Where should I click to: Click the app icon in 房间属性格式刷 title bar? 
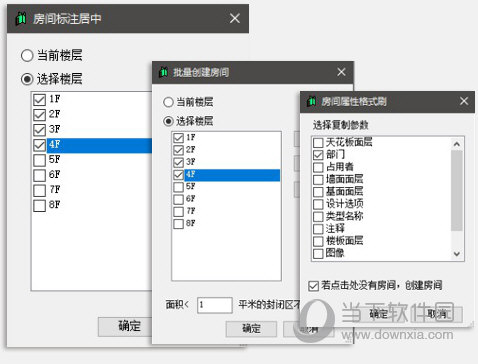(311, 101)
